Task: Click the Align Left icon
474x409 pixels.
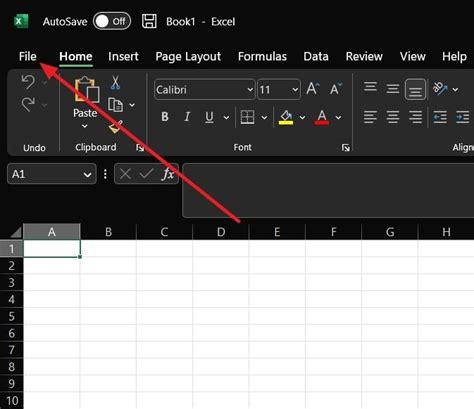Action: [x=370, y=117]
